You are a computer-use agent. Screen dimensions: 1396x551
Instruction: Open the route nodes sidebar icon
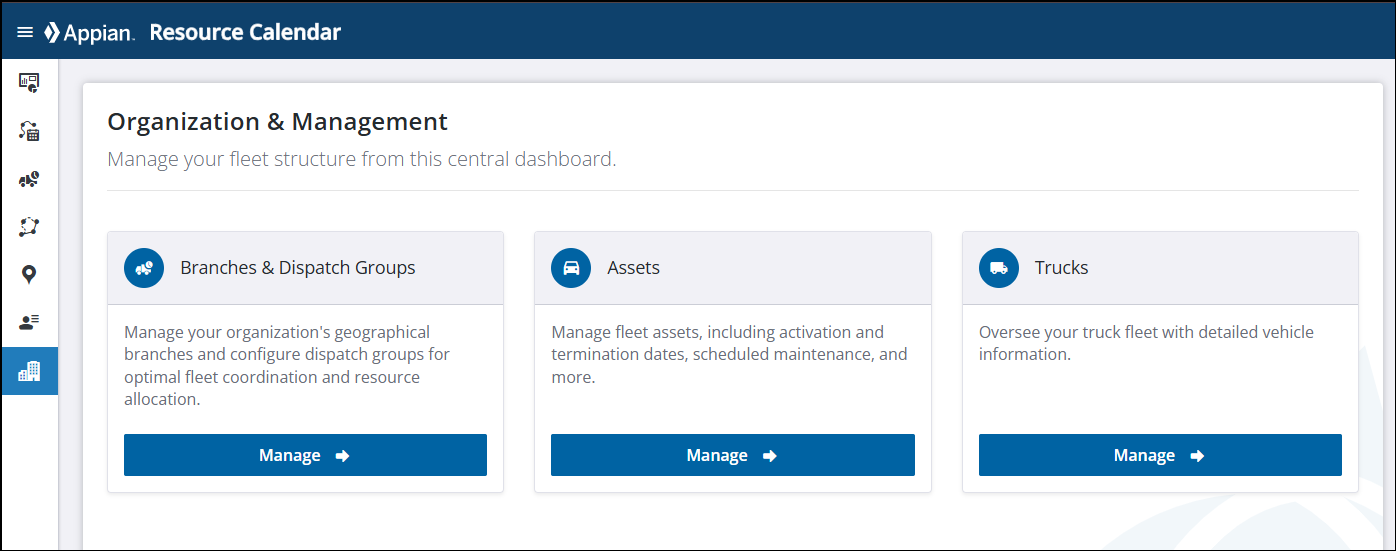(x=29, y=227)
